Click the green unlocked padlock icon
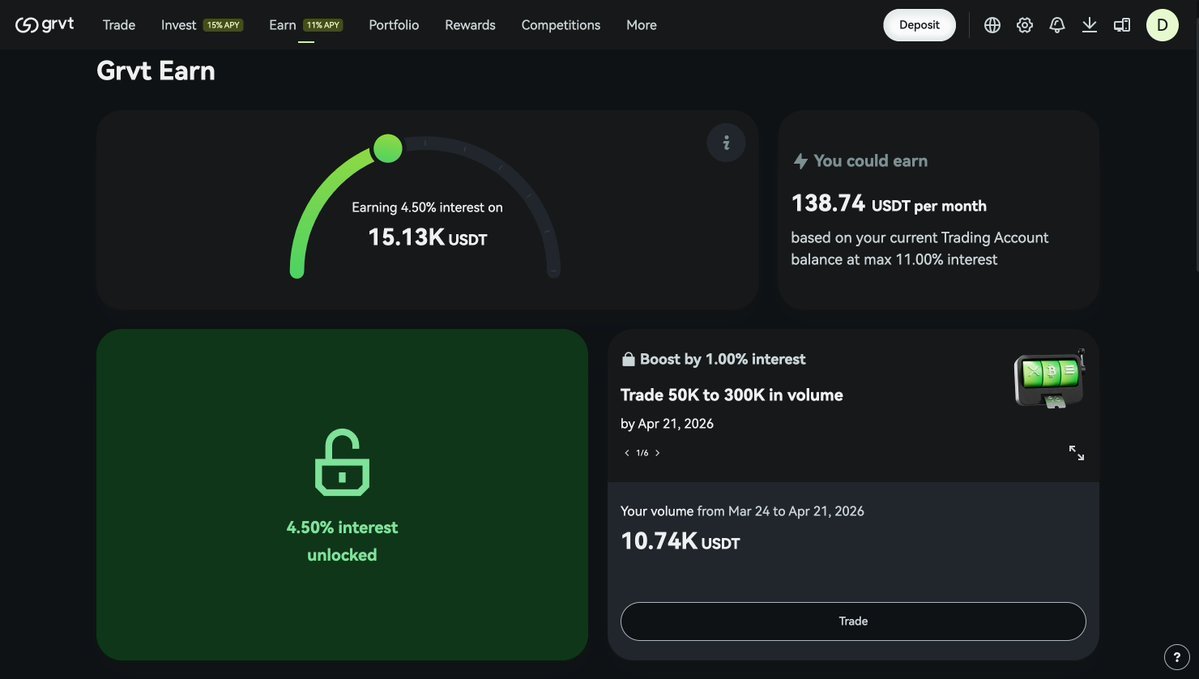 coord(342,462)
